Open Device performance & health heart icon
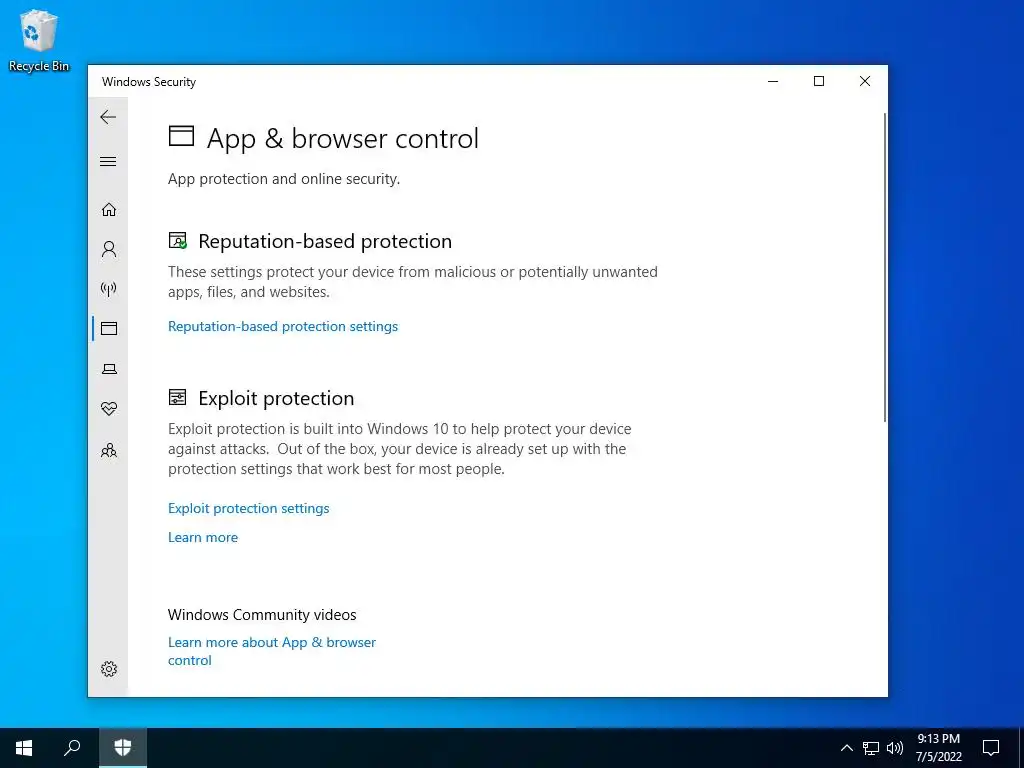 tap(109, 409)
